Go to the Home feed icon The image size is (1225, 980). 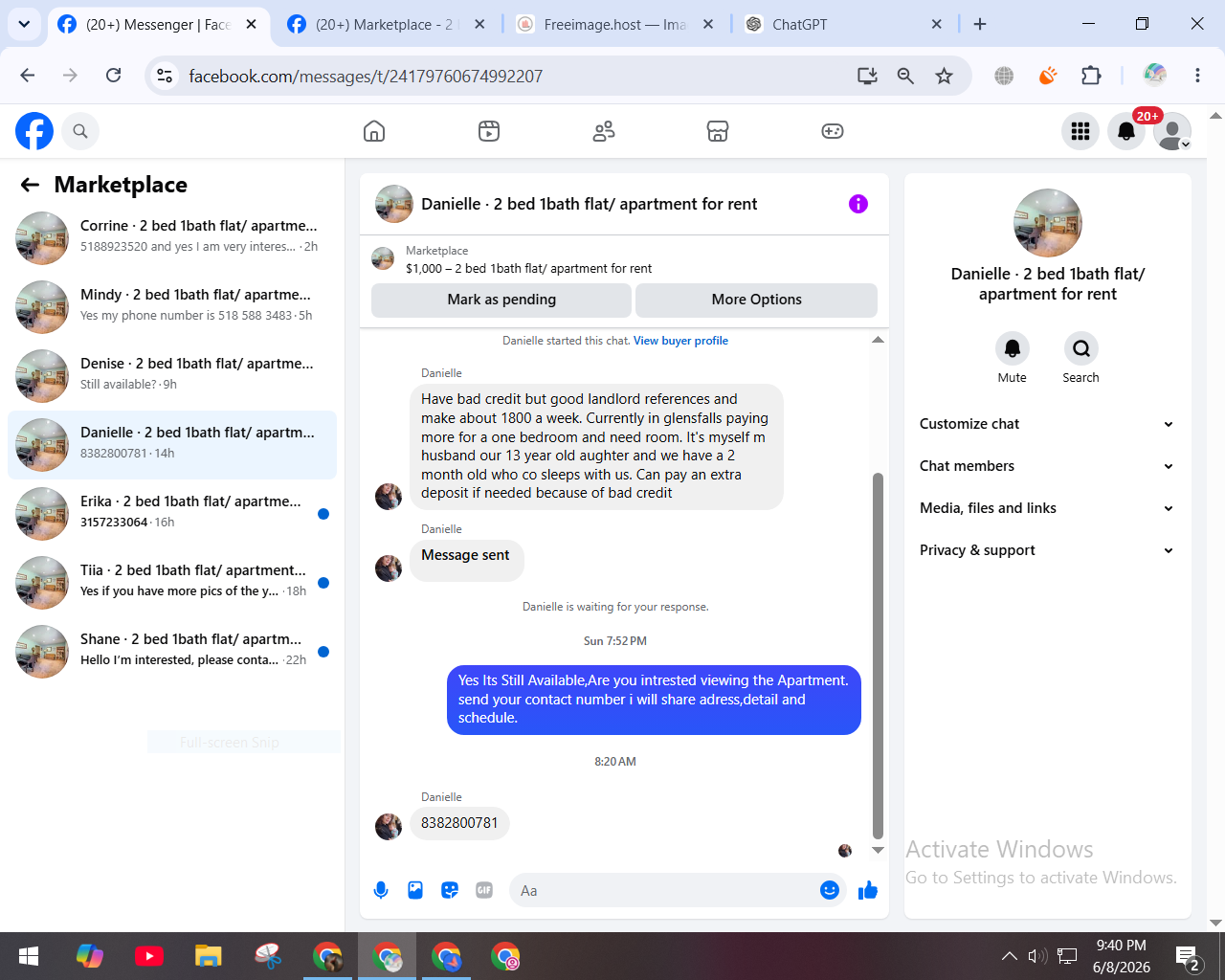[x=374, y=131]
